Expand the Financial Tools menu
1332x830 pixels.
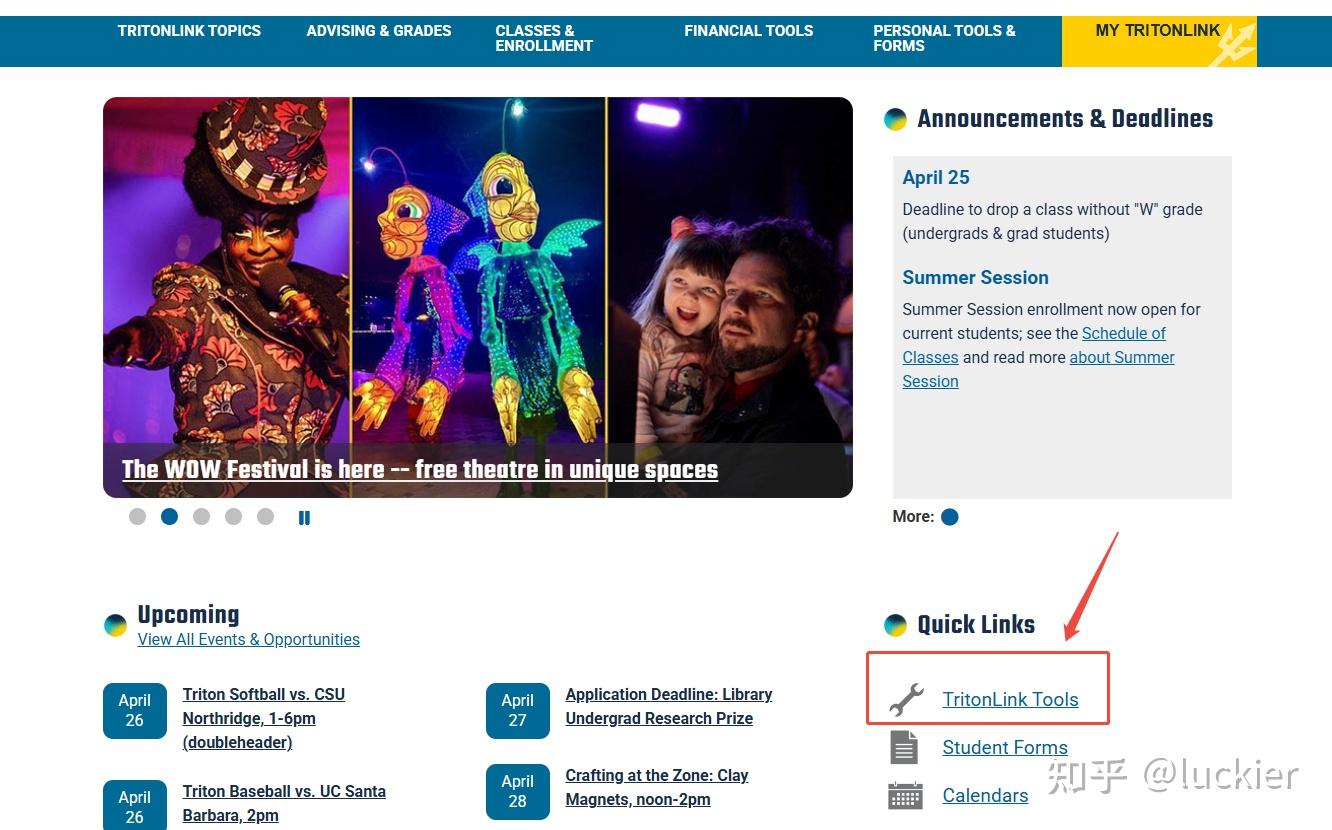coord(749,31)
